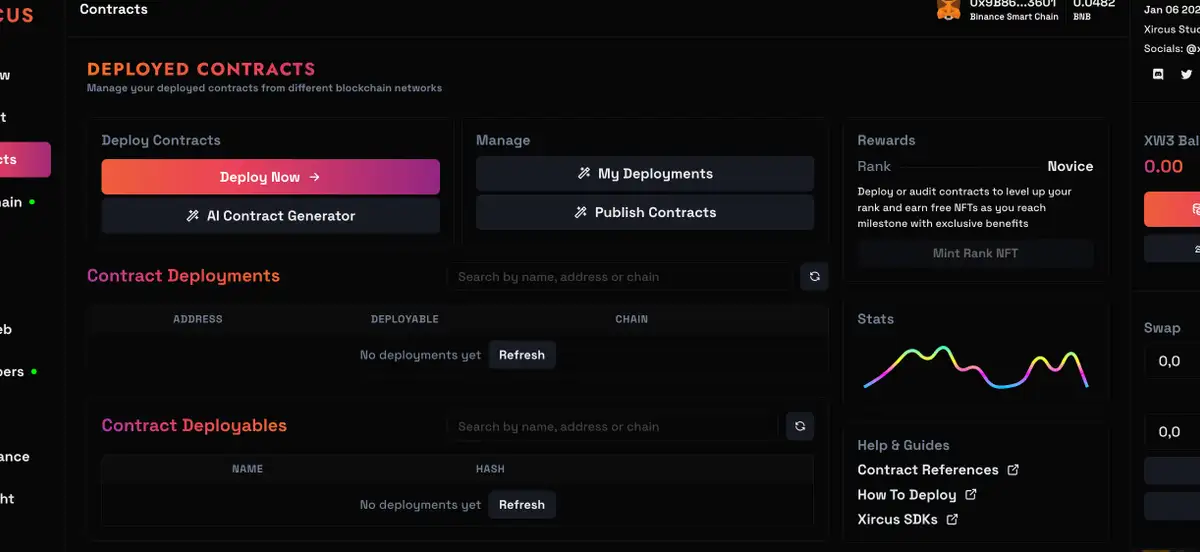Click the MetaMask fox wallet icon
Screen dimensions: 1200x552
(948, 9)
